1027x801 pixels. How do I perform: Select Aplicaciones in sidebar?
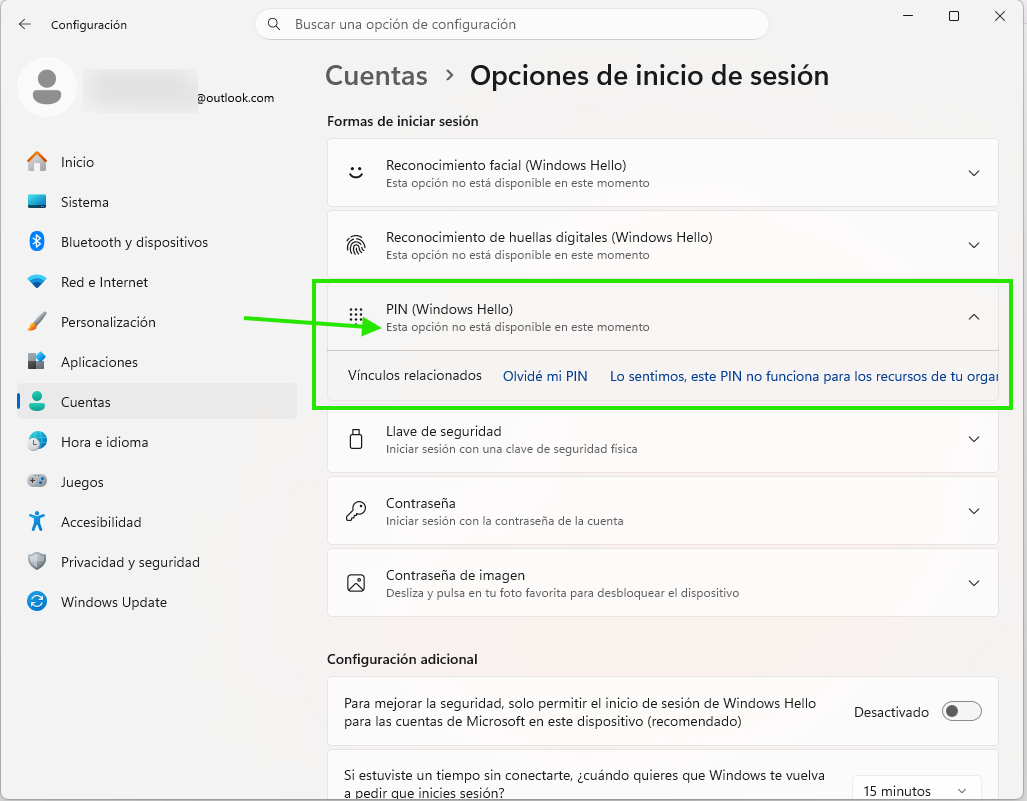tap(157, 362)
